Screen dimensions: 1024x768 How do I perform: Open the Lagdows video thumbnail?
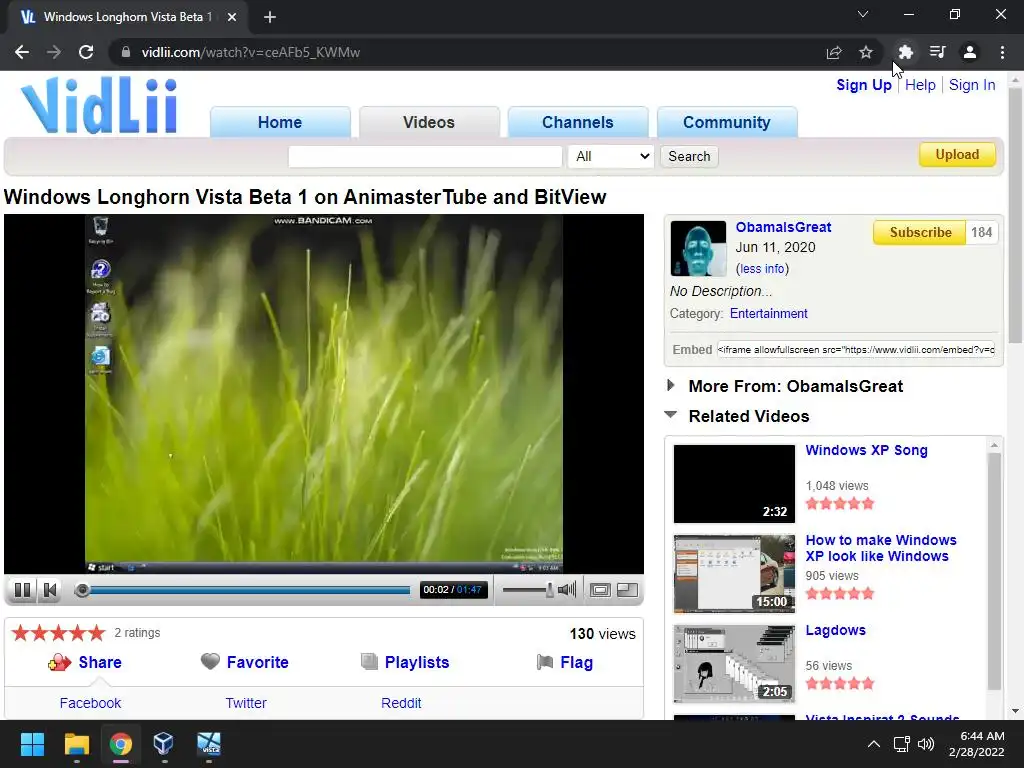(x=734, y=664)
